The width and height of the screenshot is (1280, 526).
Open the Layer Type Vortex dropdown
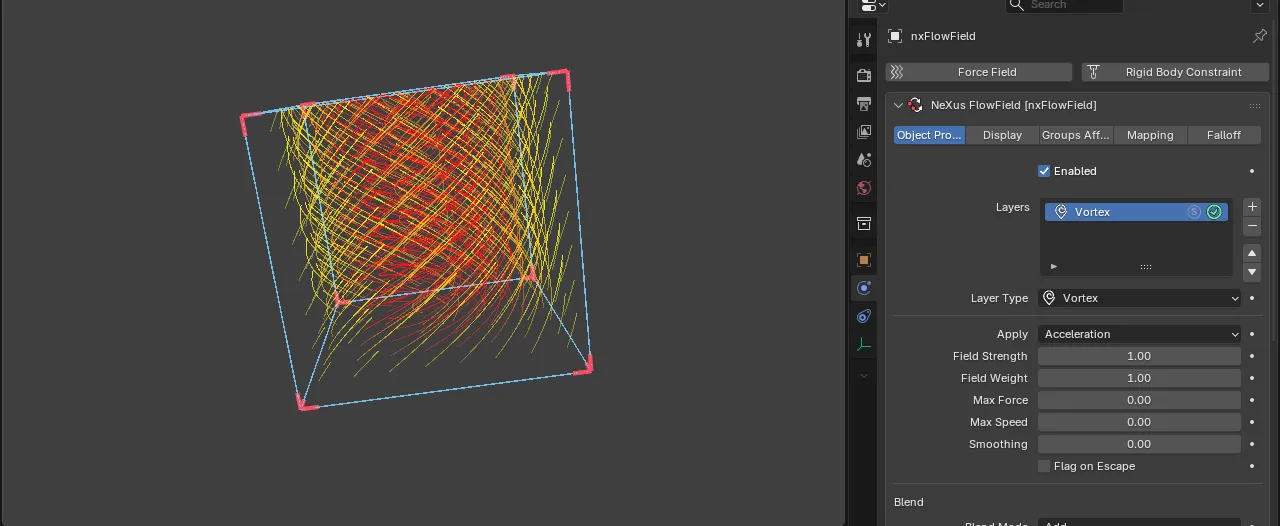(1140, 298)
